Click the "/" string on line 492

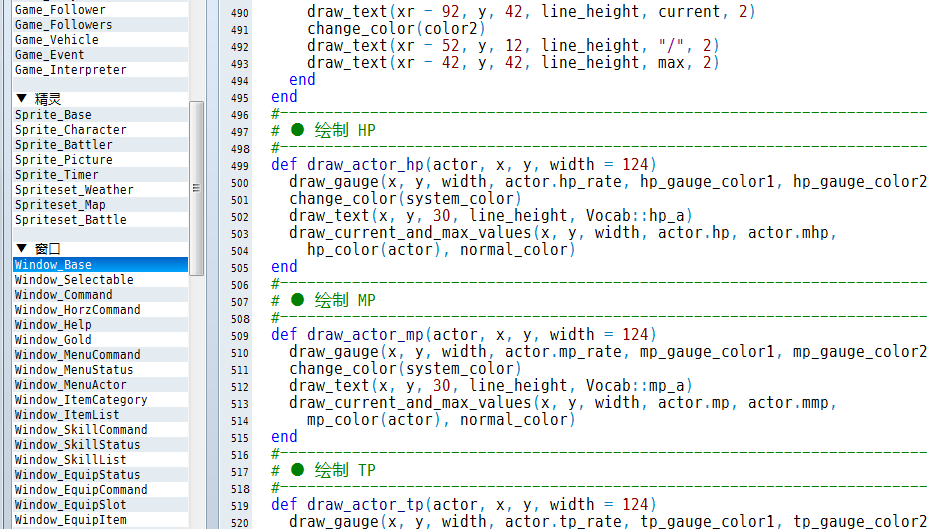pos(672,46)
